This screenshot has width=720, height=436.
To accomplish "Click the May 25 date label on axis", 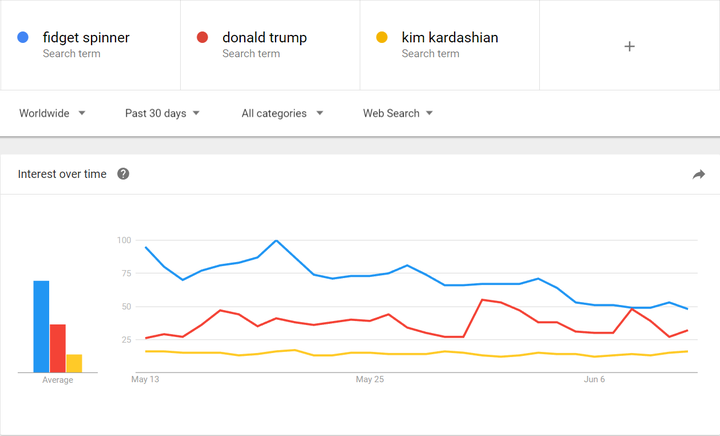I will coord(370,380).
